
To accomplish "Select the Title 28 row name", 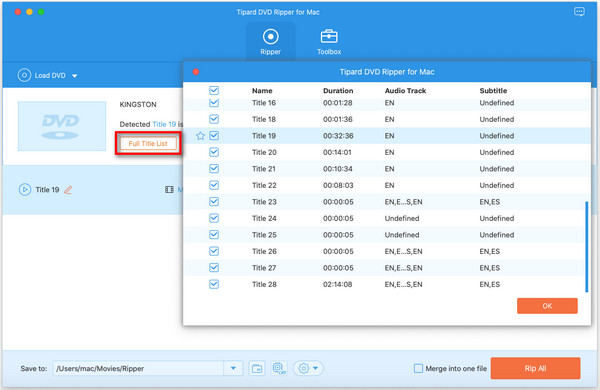I will 264,284.
